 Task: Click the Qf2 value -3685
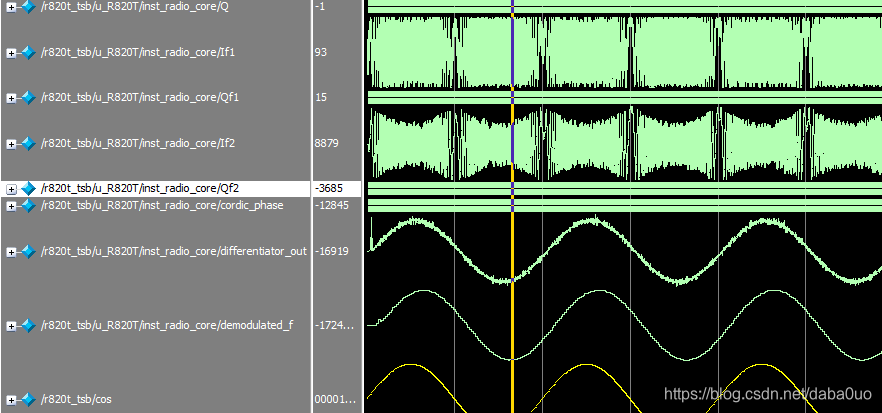pos(328,188)
